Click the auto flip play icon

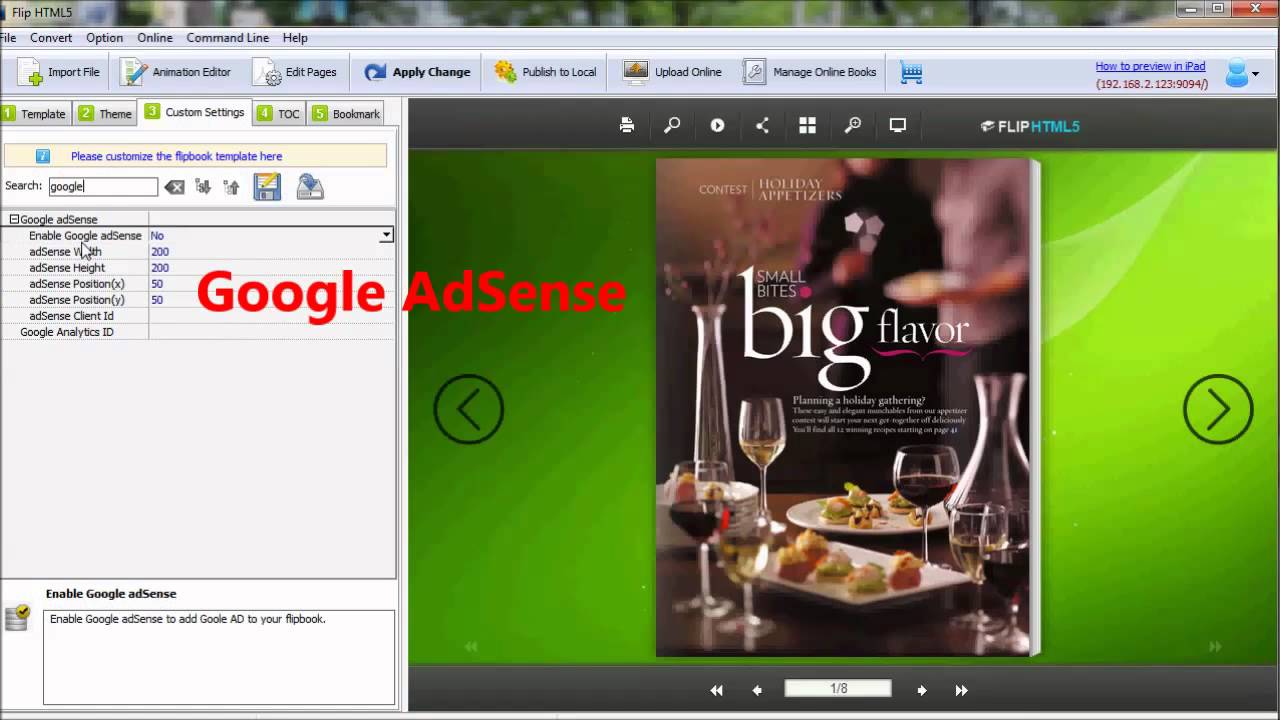(x=717, y=125)
